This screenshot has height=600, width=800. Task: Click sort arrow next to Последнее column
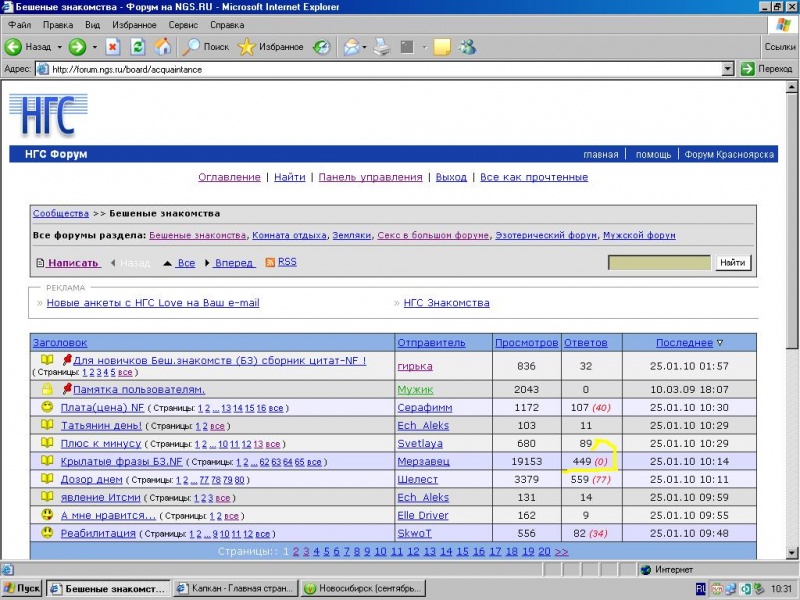[x=720, y=342]
